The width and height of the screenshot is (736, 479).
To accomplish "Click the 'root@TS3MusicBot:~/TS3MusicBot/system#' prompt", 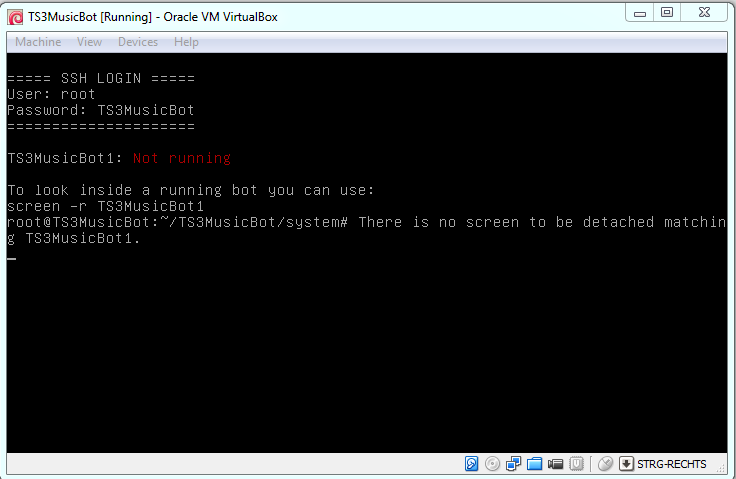I will tap(177, 222).
